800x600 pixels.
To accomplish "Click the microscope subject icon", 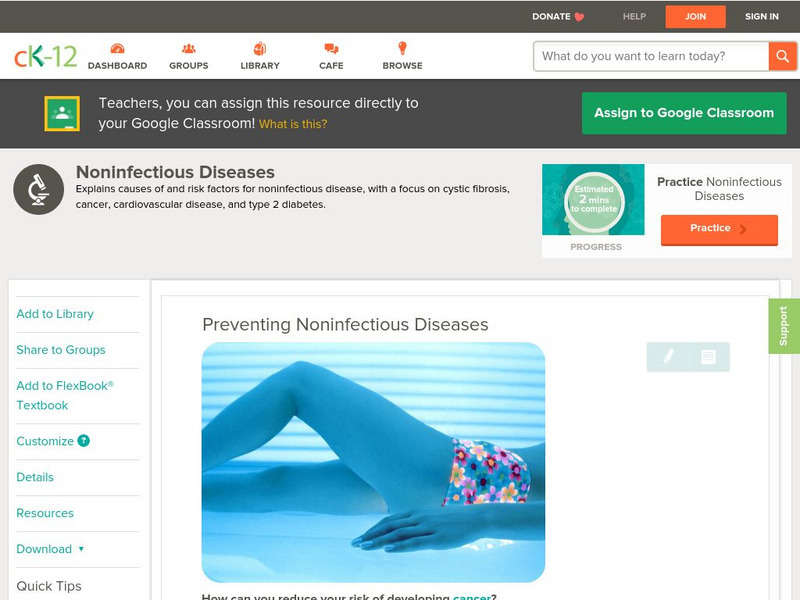I will coord(38,189).
